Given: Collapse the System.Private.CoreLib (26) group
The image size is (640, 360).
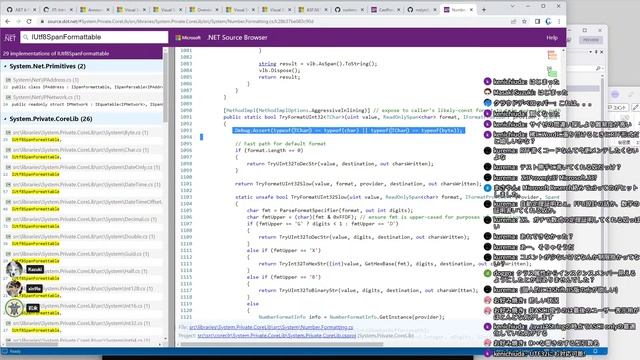Looking at the screenshot, I should (5, 119).
